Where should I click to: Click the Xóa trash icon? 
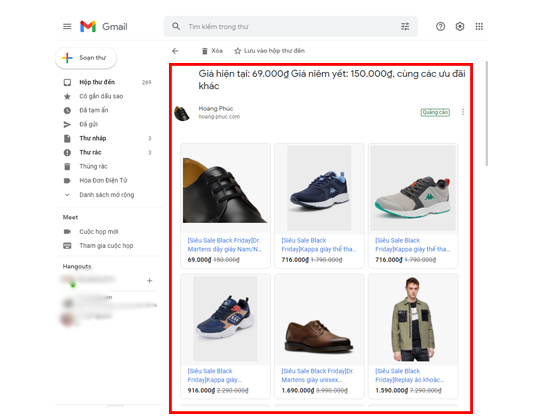click(205, 51)
